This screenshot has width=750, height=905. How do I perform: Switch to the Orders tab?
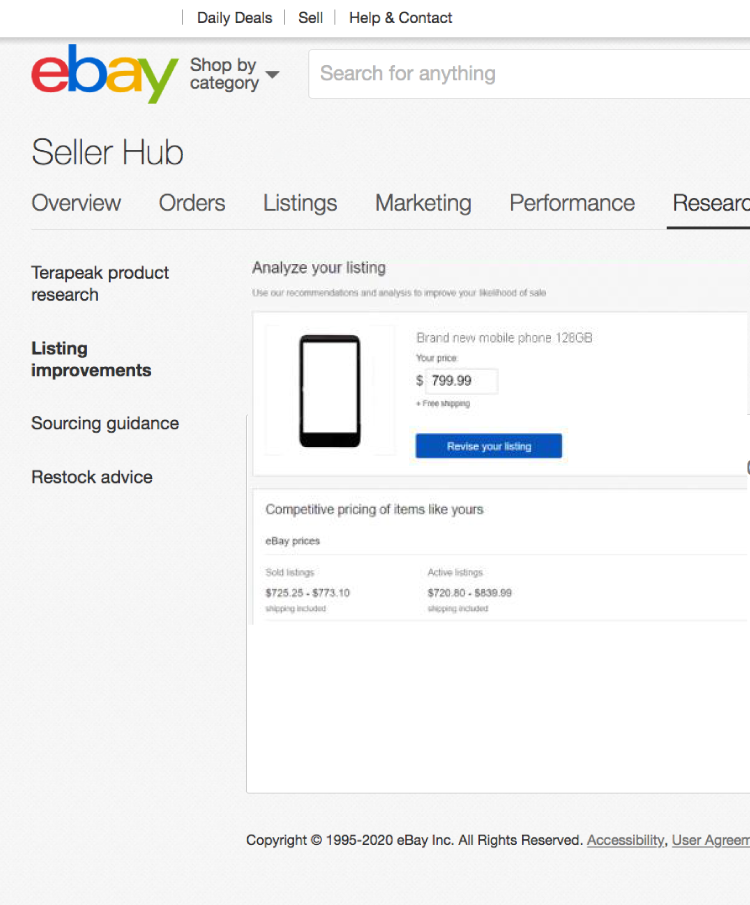coord(192,203)
